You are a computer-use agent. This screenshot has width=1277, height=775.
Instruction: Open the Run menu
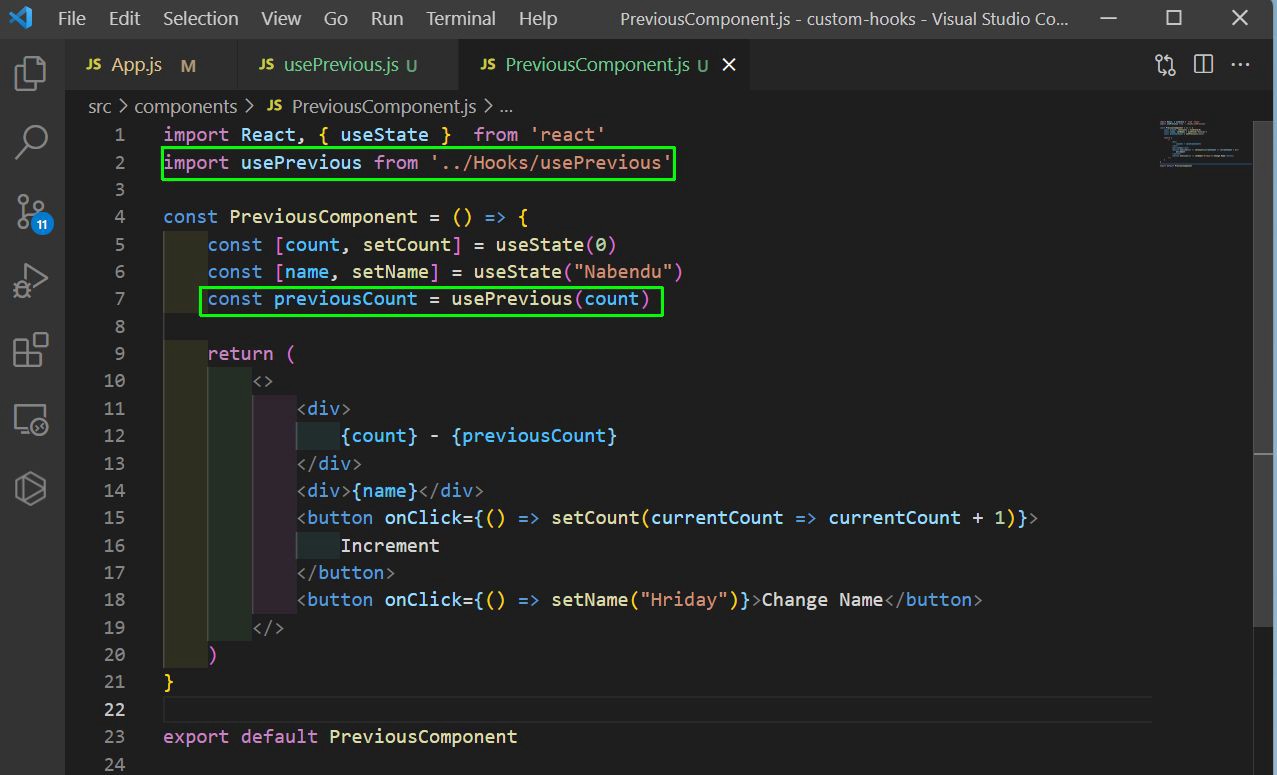coord(387,18)
